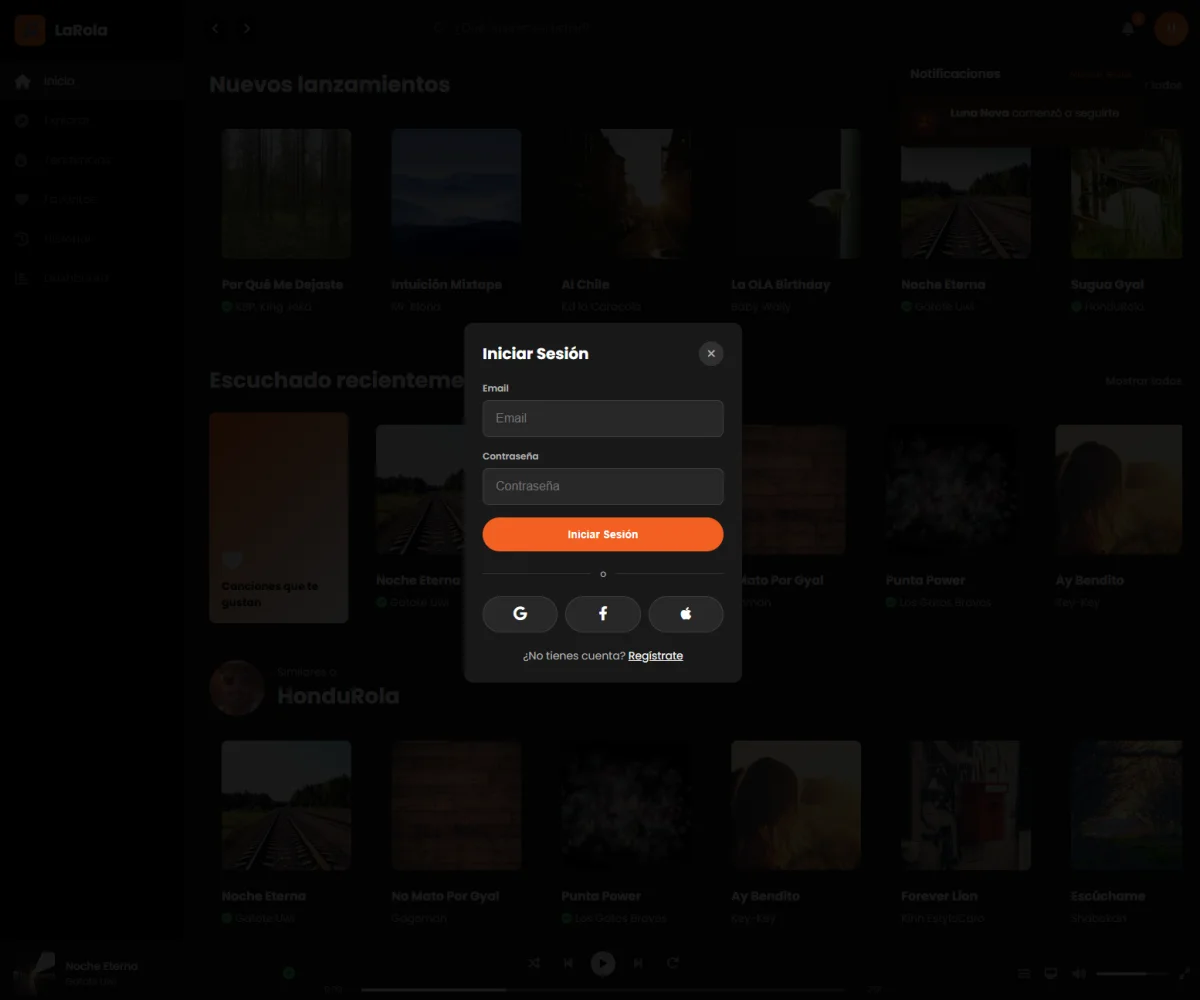Open the Intuición Mixtape album cover
Screen dimensions: 1200x1000
pos(456,194)
